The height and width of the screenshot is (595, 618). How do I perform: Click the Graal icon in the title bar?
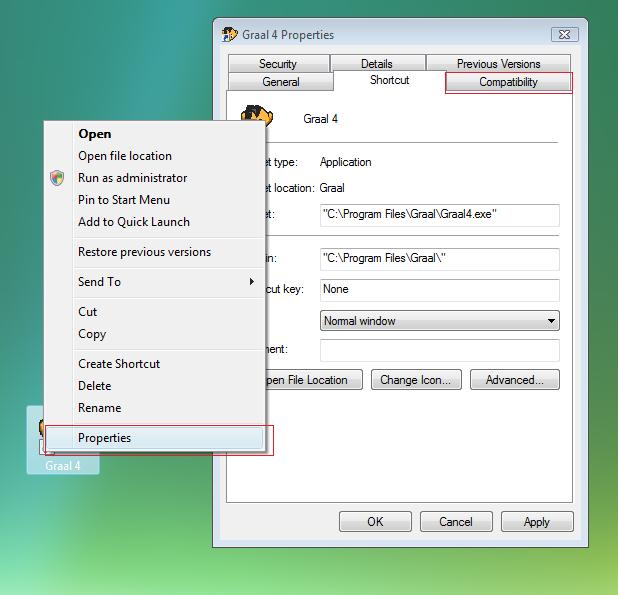click(x=229, y=35)
